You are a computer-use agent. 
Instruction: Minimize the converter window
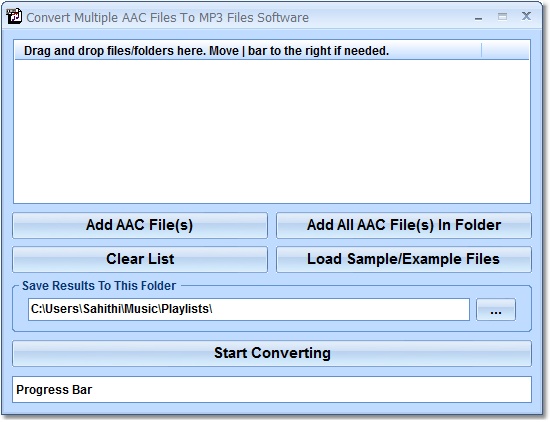(x=478, y=17)
